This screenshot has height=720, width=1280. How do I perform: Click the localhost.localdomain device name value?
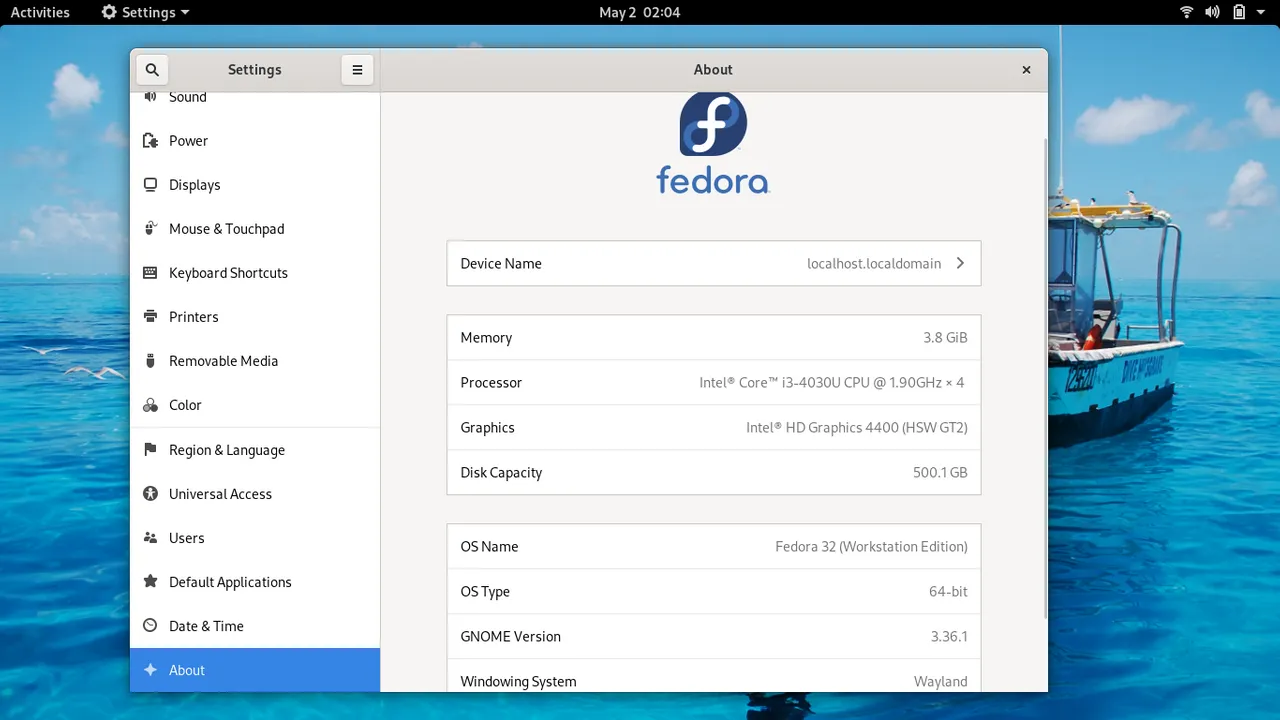(x=874, y=264)
